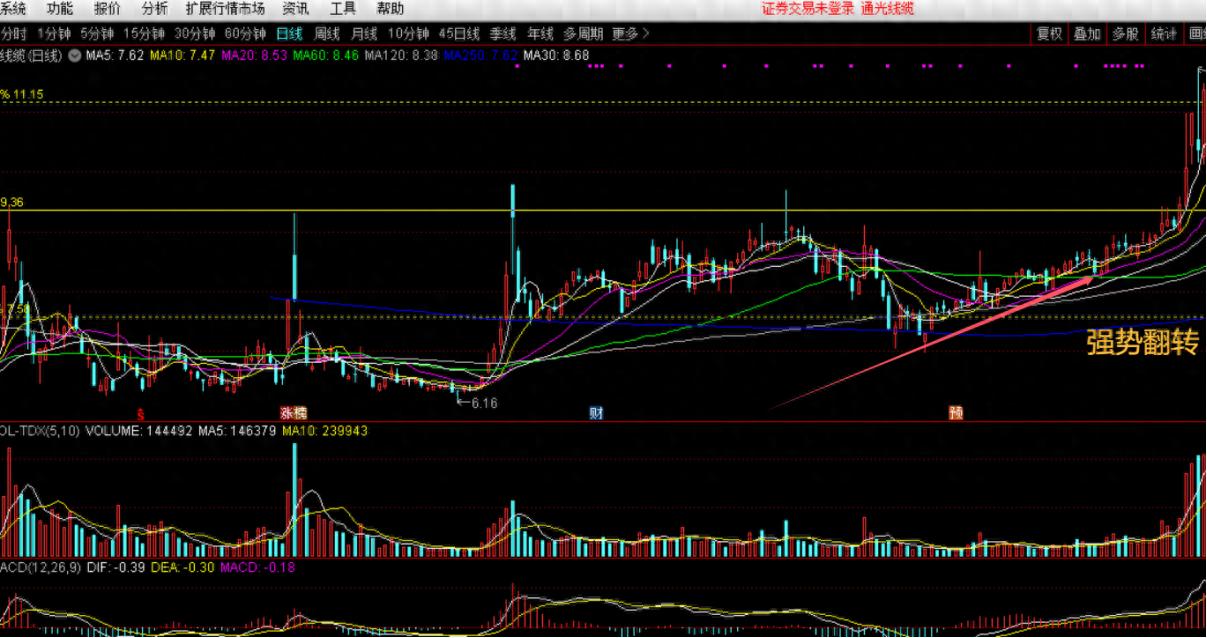Open the 扩展行情市场 menu

click(225, 9)
